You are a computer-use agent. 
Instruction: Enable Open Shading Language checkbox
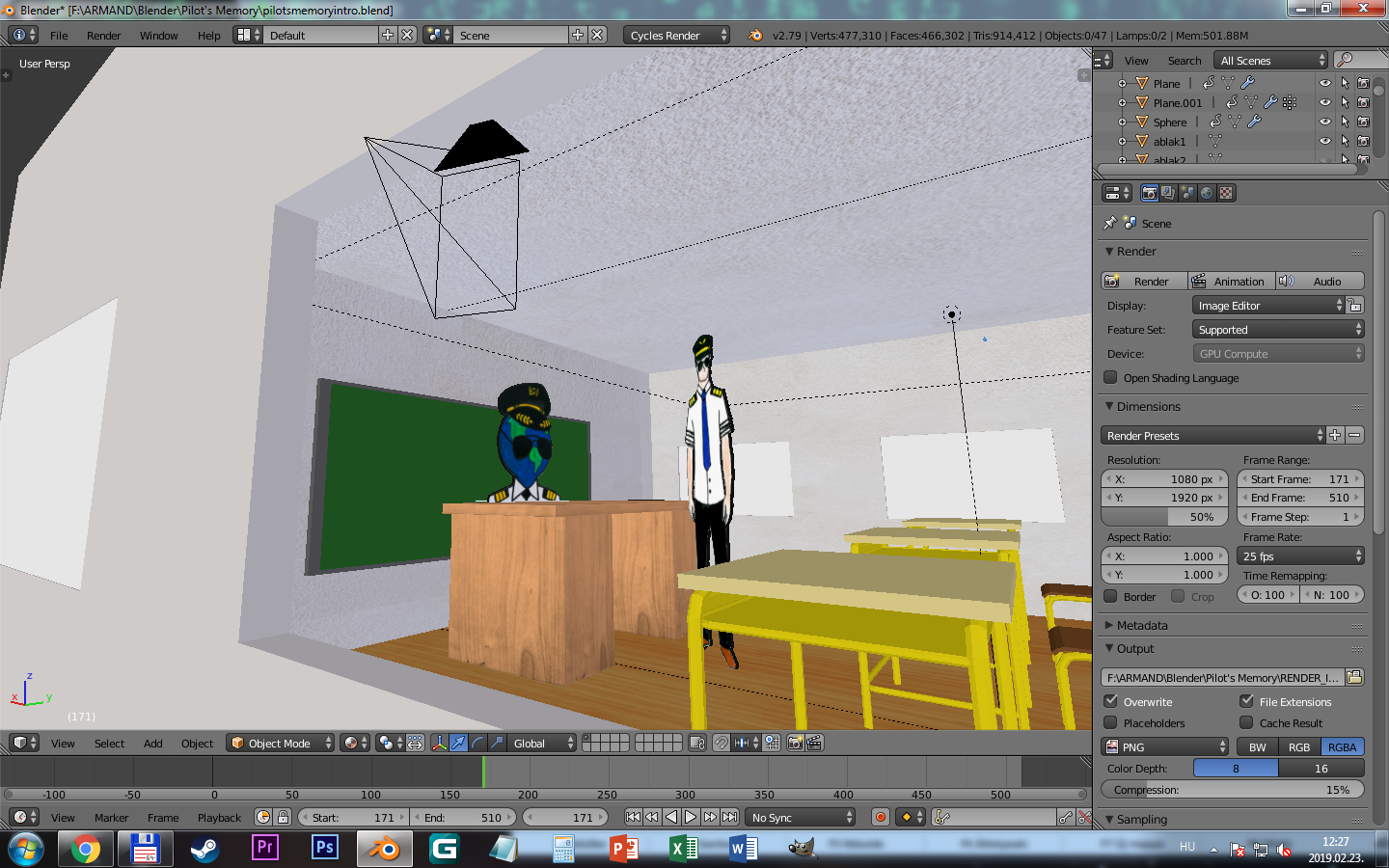[1110, 377]
